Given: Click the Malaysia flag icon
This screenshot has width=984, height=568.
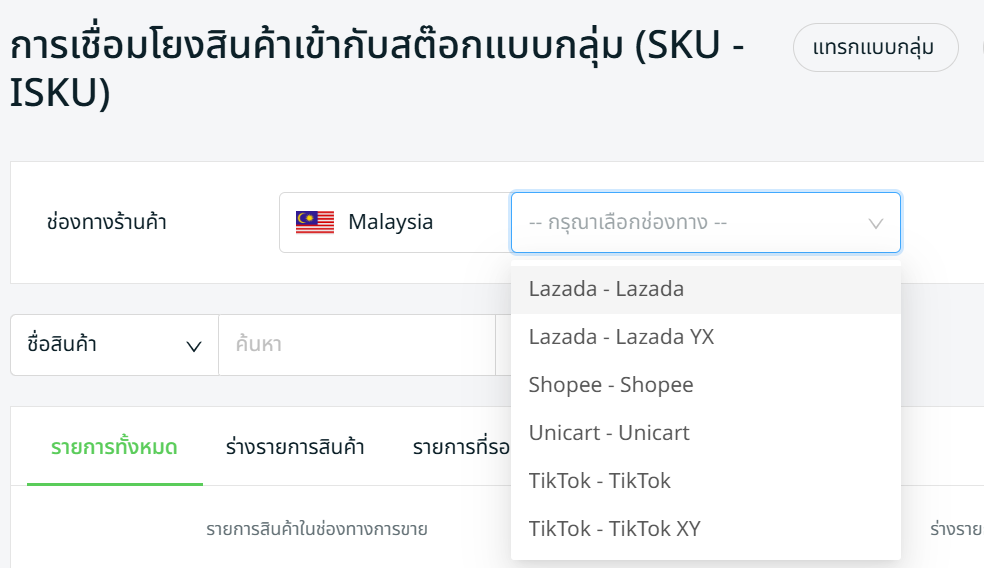Looking at the screenshot, I should (x=315, y=222).
